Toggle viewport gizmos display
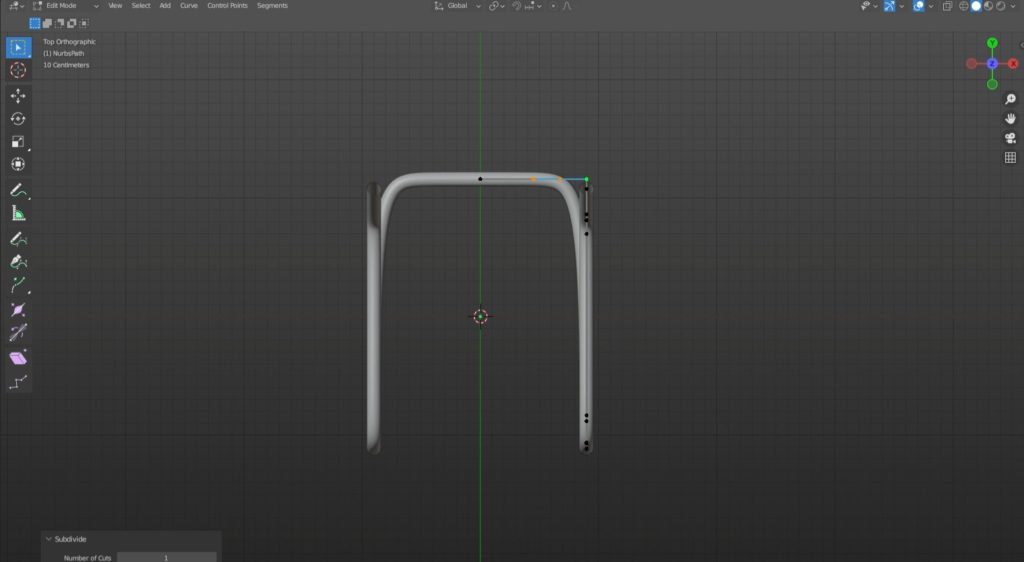Image resolution: width=1024 pixels, height=562 pixels. pyautogui.click(x=888, y=6)
